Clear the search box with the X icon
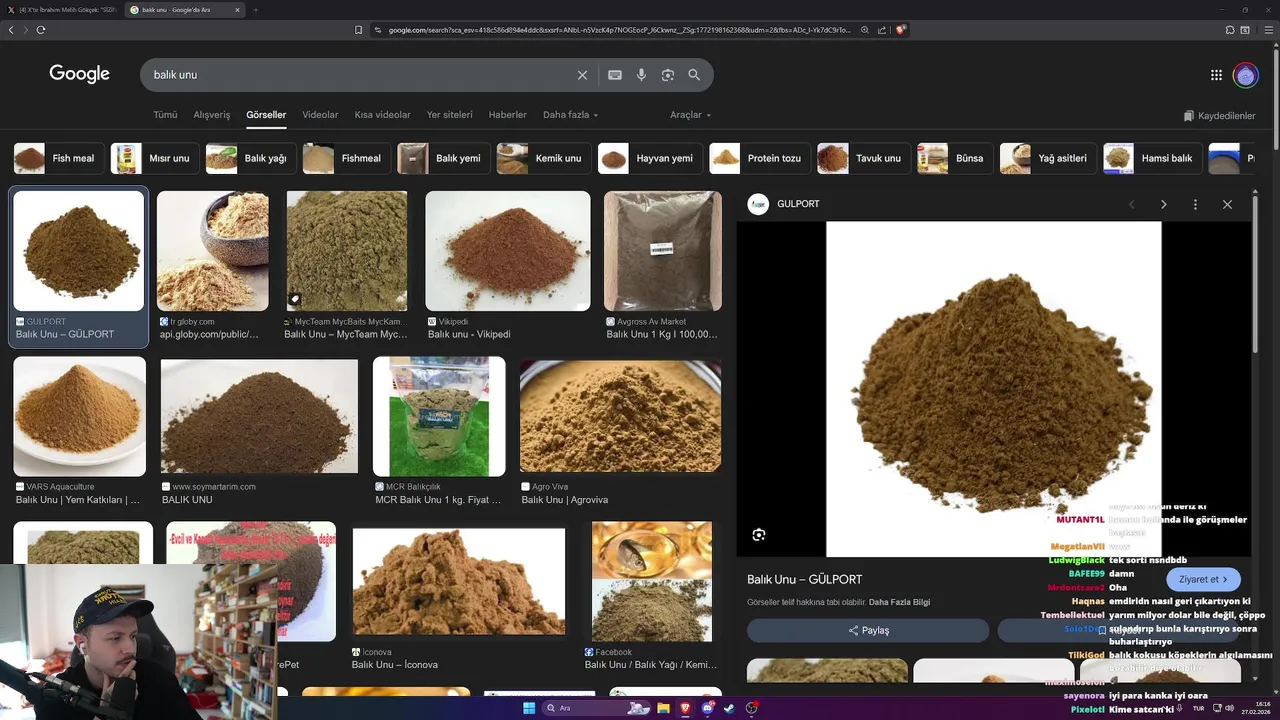 click(582, 75)
